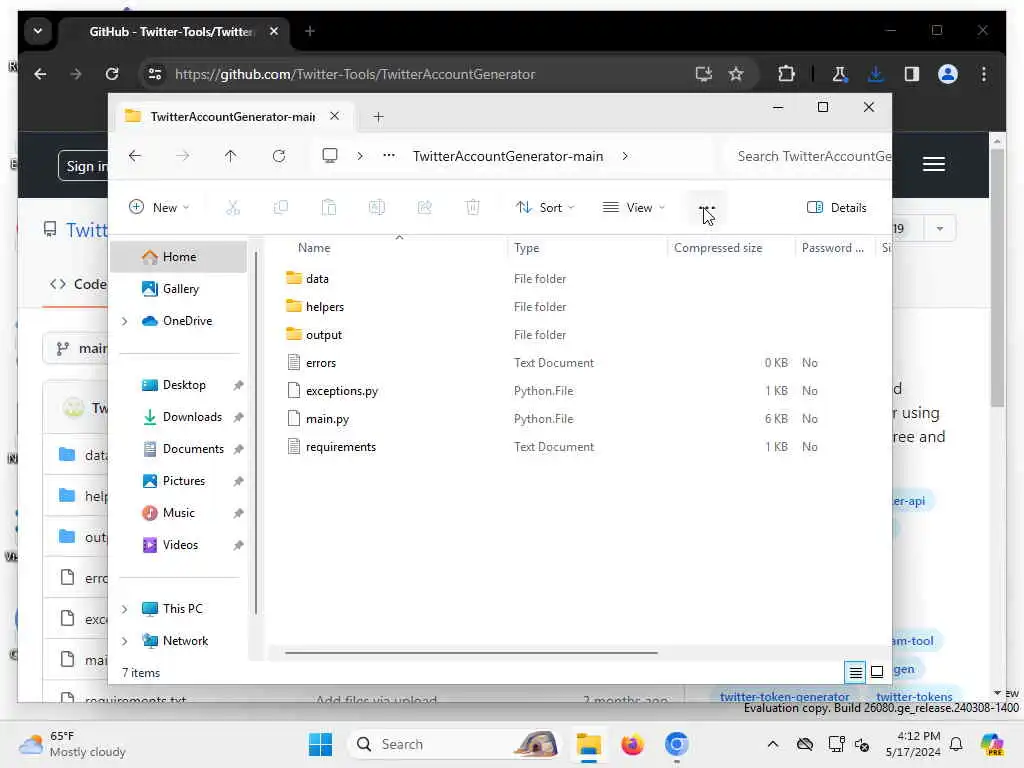This screenshot has height=768, width=1024.
Task: Select Home in navigation pane
Action: point(178,257)
